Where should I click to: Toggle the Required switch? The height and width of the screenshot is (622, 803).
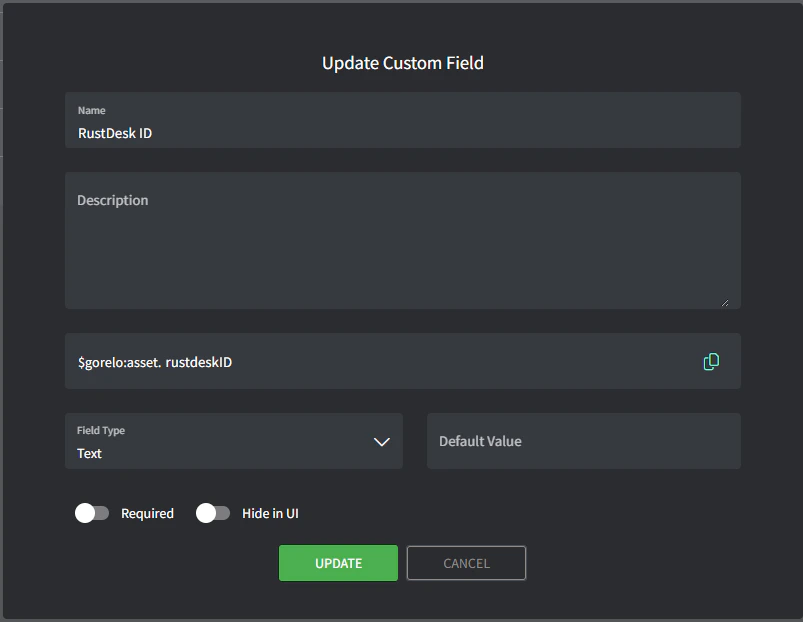[92, 513]
